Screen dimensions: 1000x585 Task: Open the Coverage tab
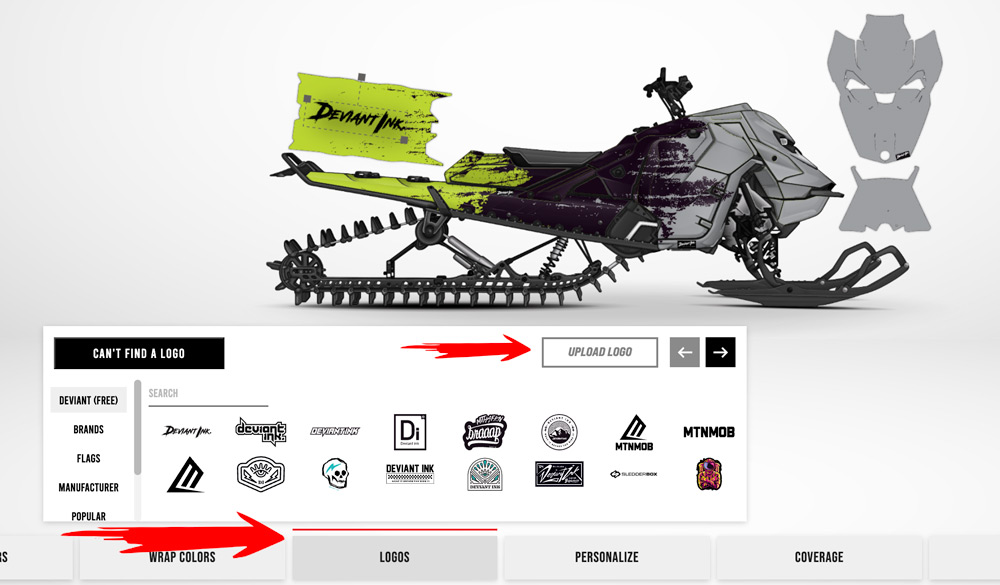(819, 557)
